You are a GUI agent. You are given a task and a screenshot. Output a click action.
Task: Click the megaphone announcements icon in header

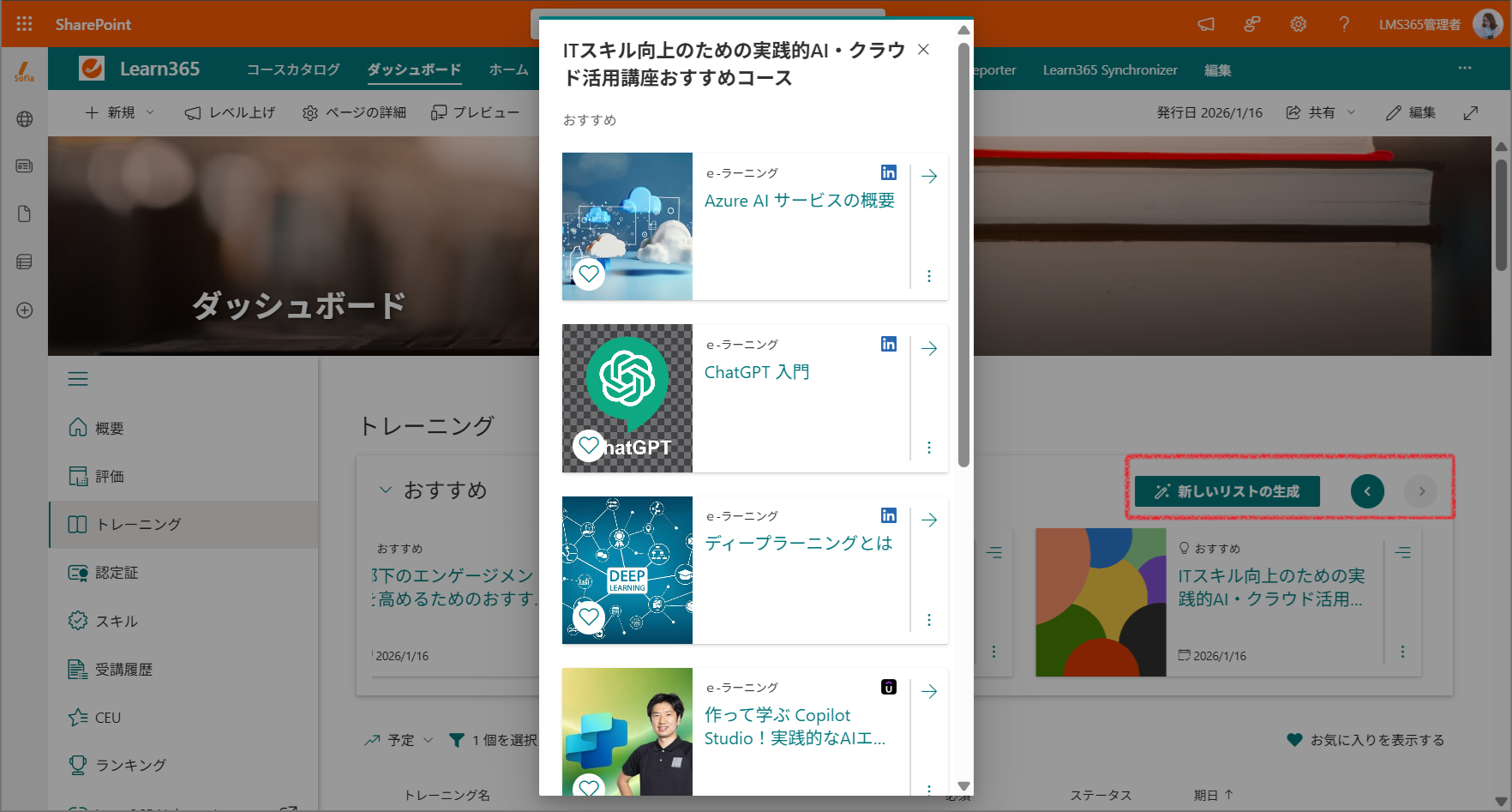pos(1206,24)
